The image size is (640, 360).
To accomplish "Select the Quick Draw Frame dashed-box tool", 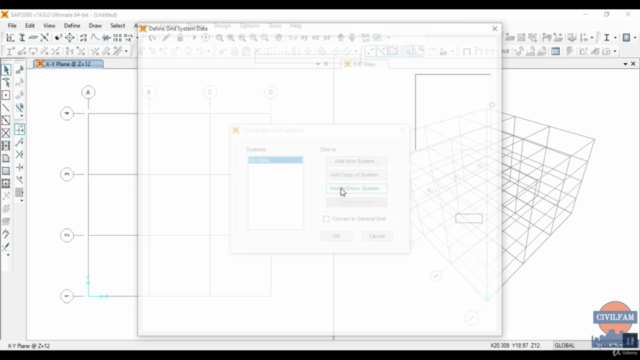I will coord(6,120).
